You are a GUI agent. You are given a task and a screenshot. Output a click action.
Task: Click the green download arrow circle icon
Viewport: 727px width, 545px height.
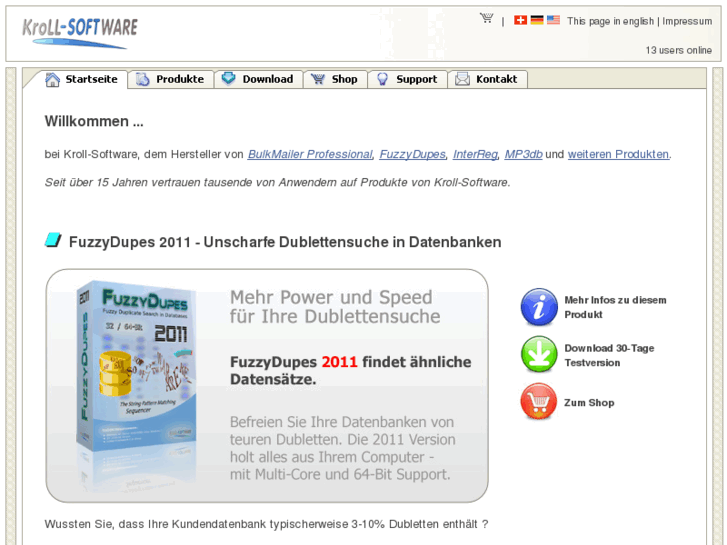coord(539,354)
